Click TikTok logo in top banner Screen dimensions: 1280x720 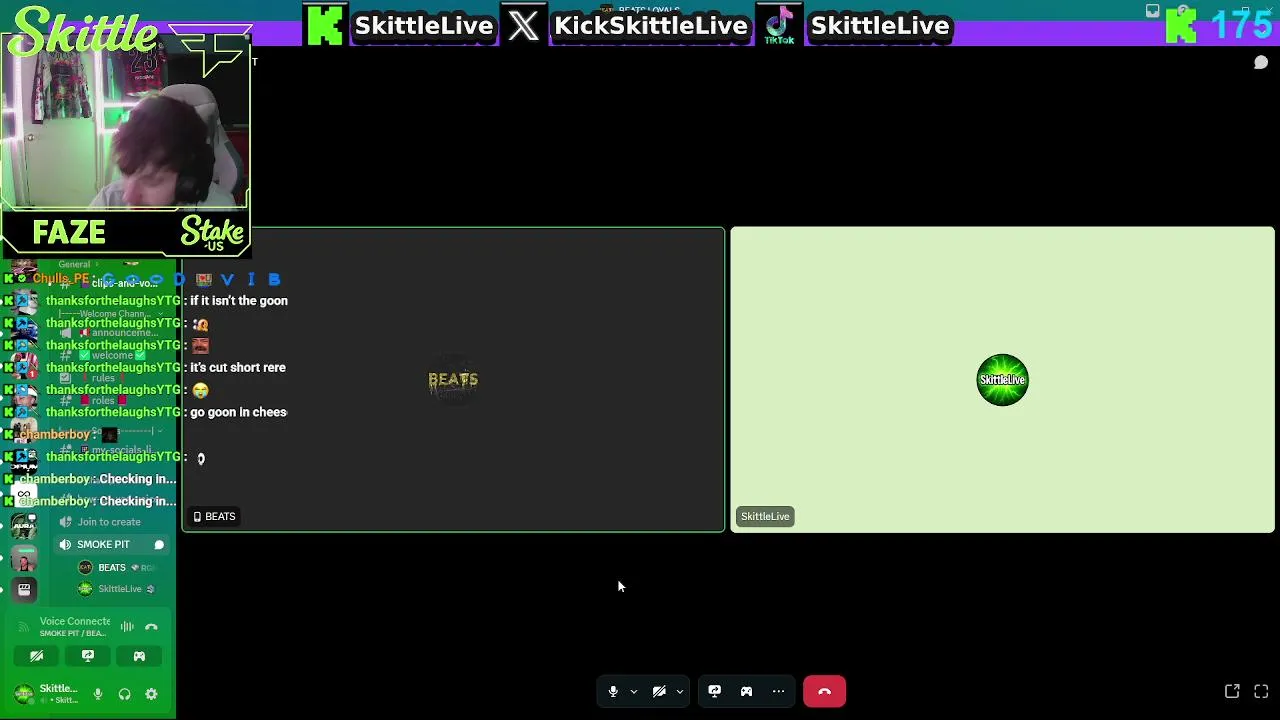tap(779, 26)
